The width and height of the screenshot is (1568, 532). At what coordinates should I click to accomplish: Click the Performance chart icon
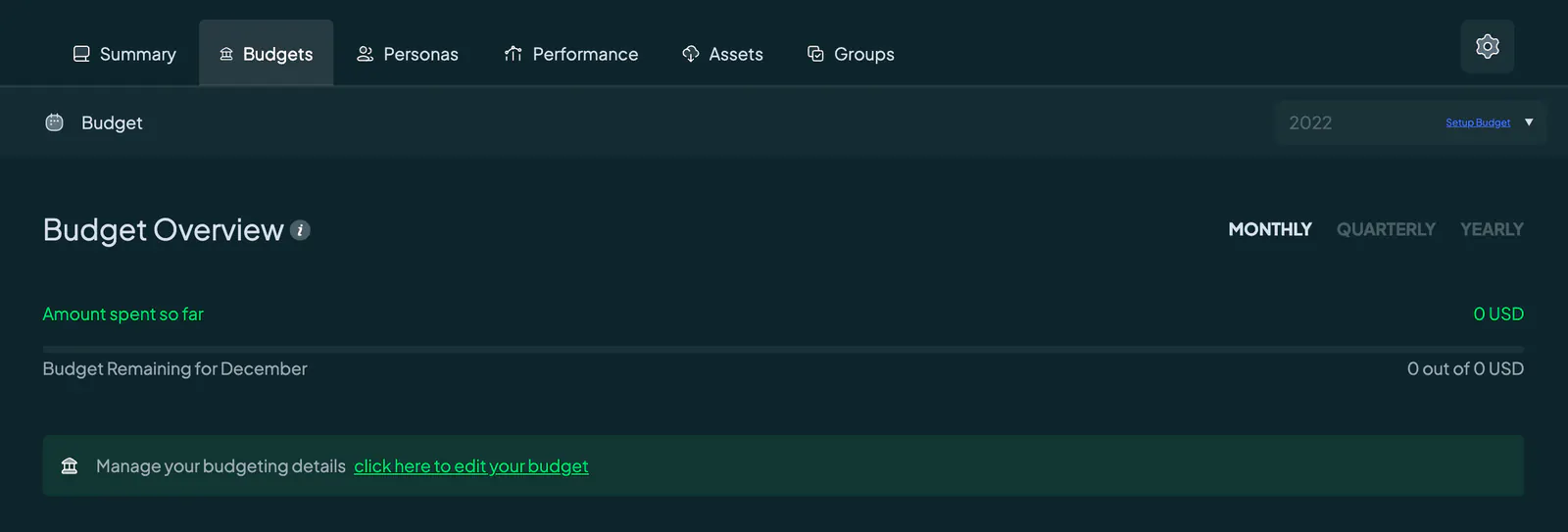pos(514,54)
